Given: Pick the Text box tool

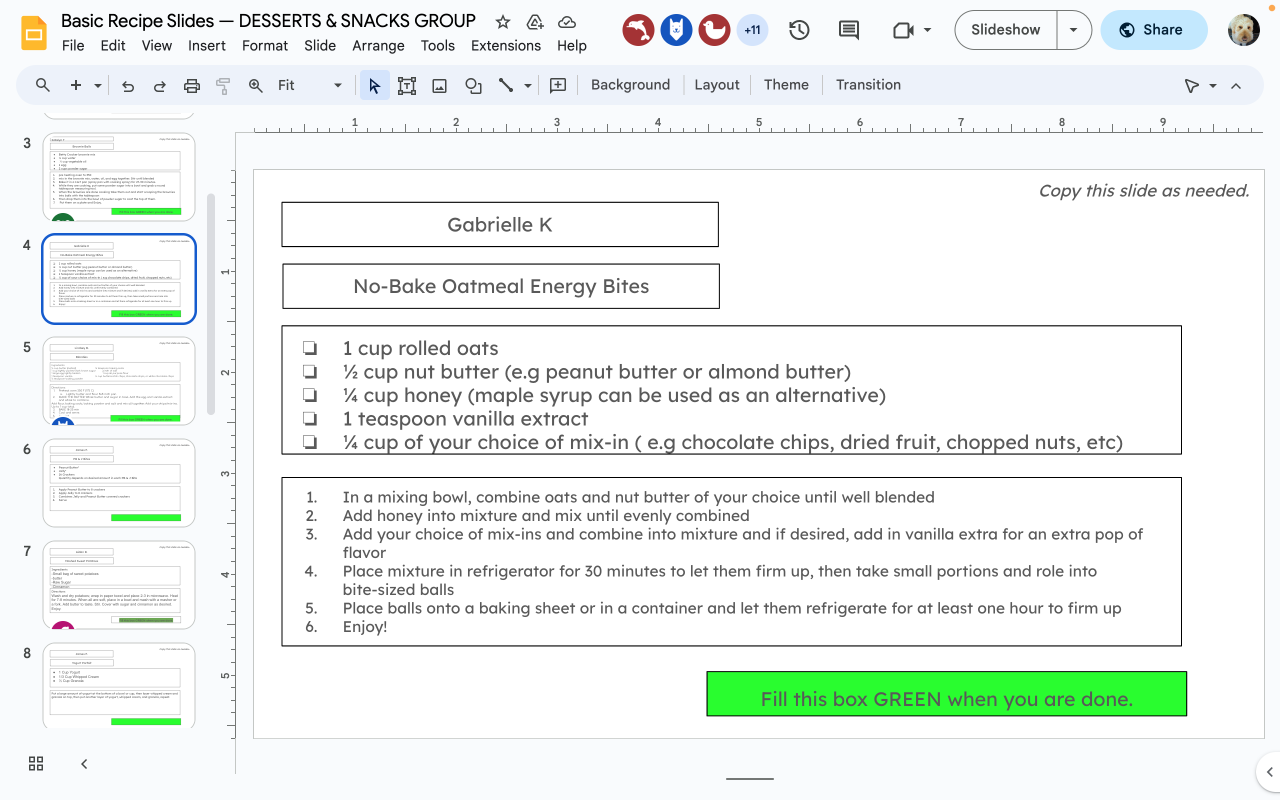Looking at the screenshot, I should click(407, 85).
